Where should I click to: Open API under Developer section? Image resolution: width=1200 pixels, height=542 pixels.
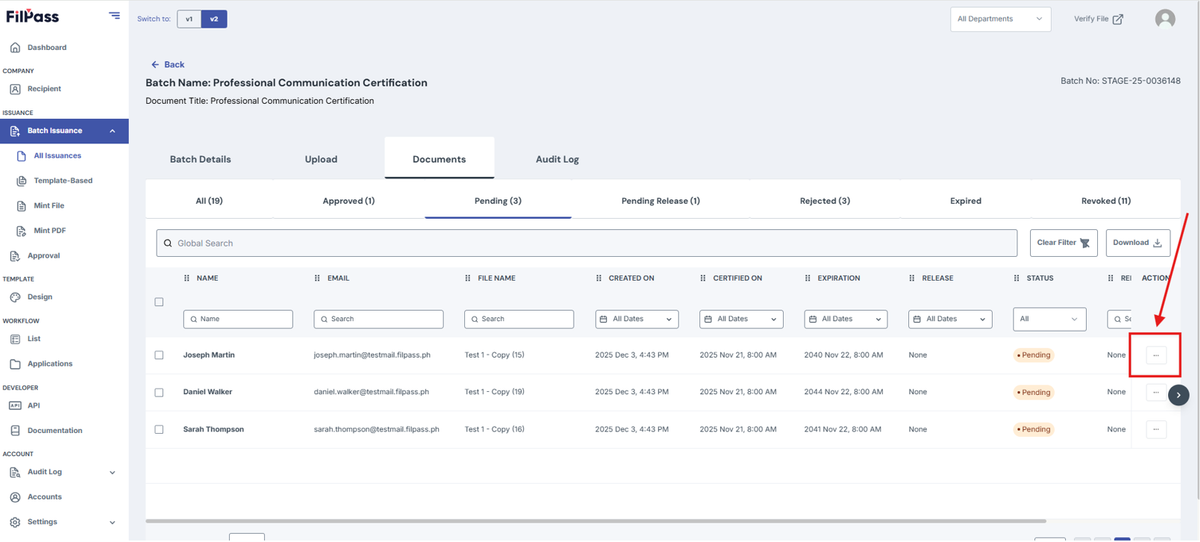click(33, 406)
